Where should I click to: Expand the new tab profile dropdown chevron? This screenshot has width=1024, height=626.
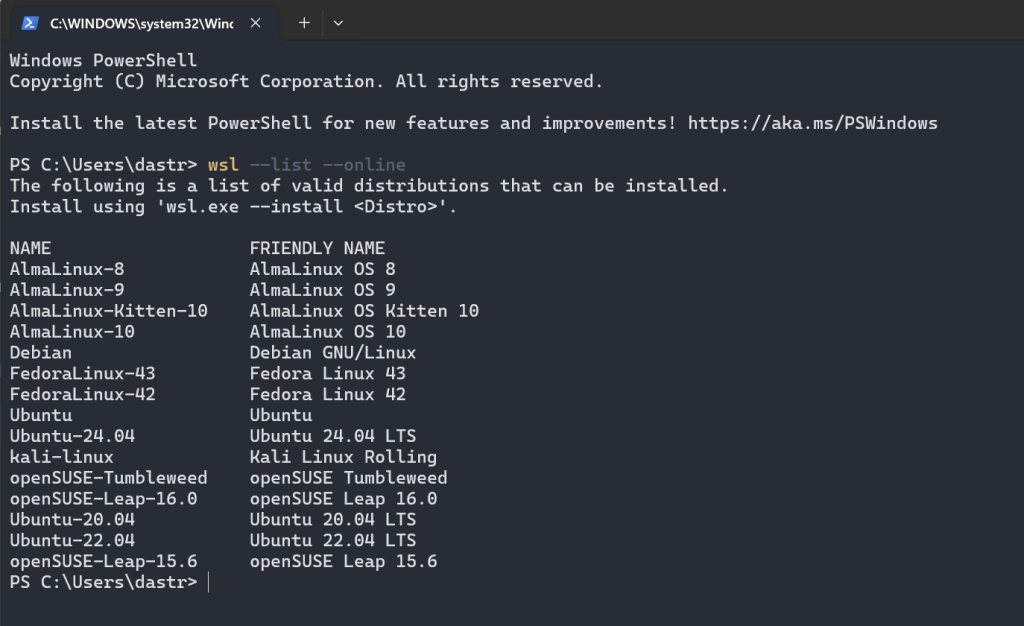(338, 23)
